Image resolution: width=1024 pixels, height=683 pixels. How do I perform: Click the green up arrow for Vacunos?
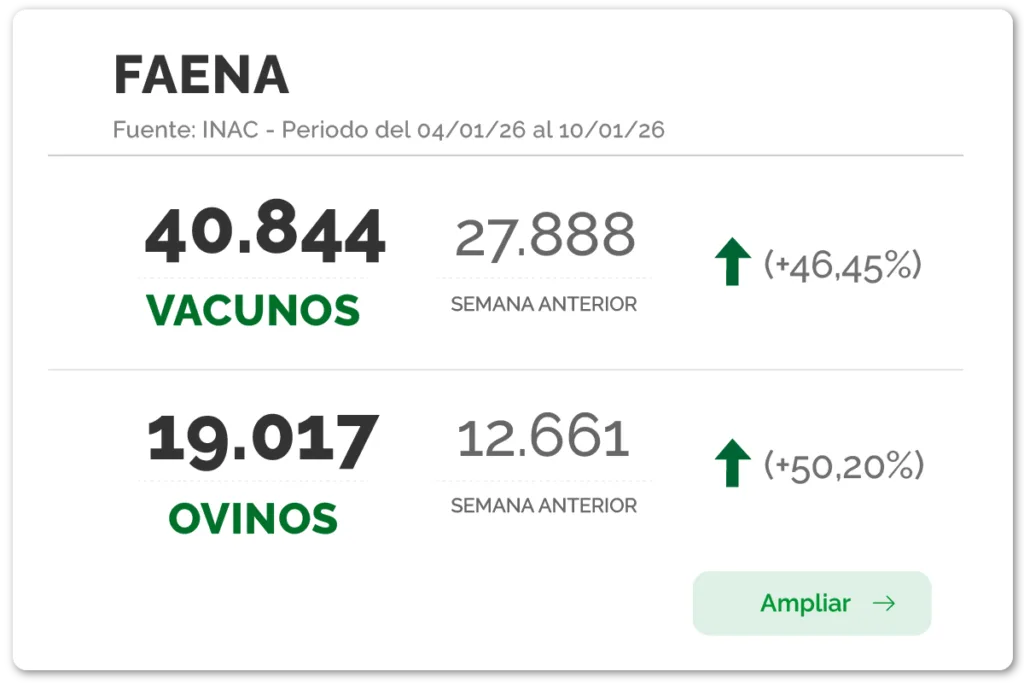[x=733, y=262]
